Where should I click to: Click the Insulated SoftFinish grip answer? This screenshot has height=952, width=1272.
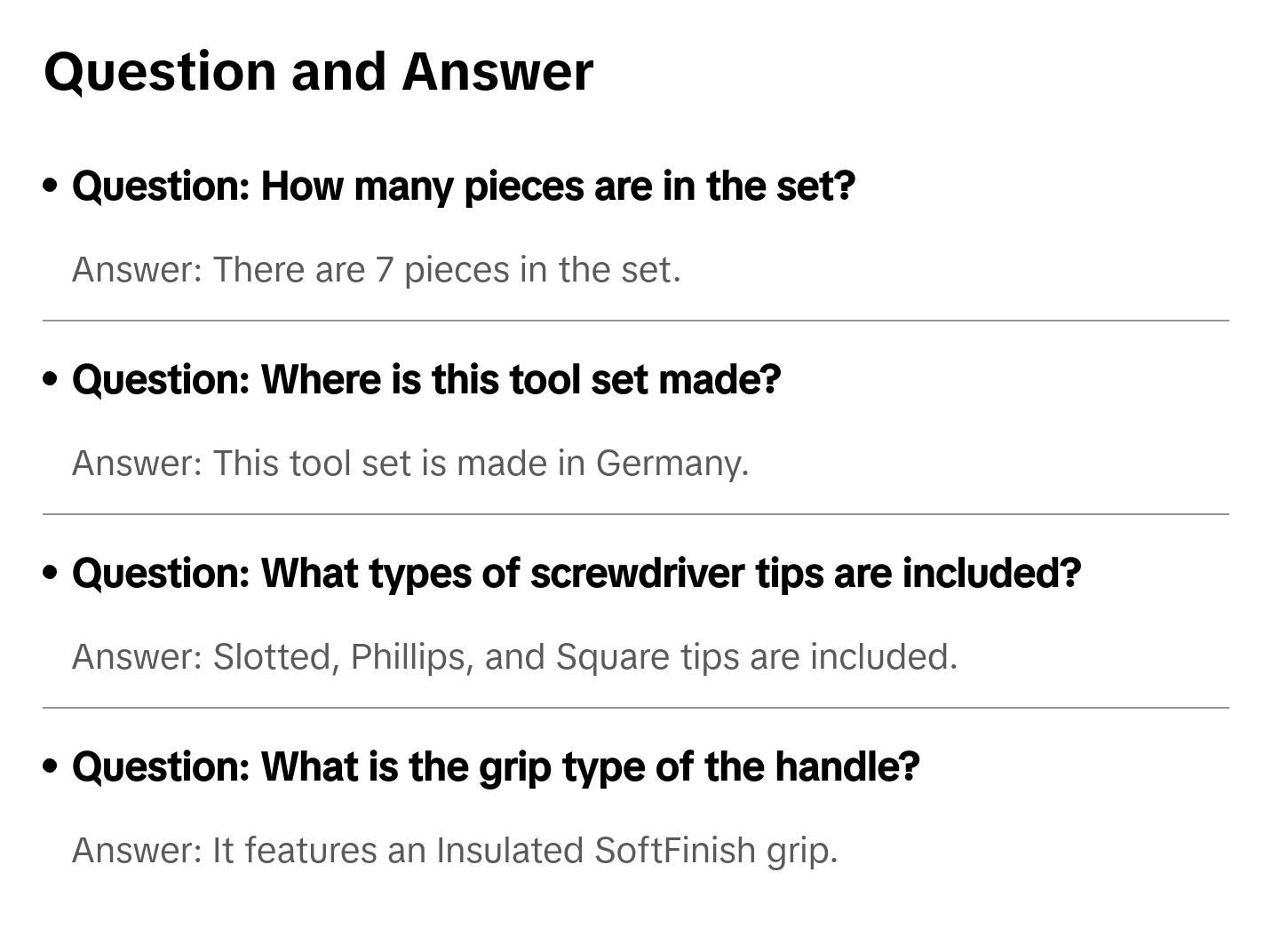[454, 851]
